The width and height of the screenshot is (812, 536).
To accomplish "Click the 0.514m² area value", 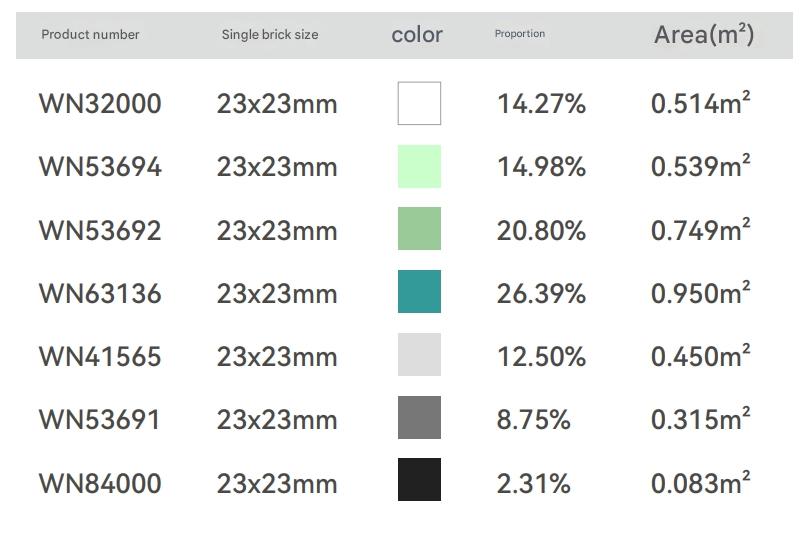I will click(x=700, y=102).
